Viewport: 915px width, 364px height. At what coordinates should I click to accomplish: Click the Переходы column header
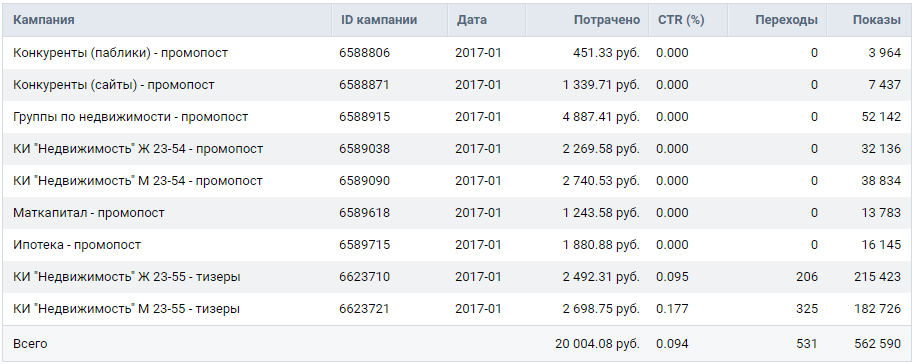(787, 20)
